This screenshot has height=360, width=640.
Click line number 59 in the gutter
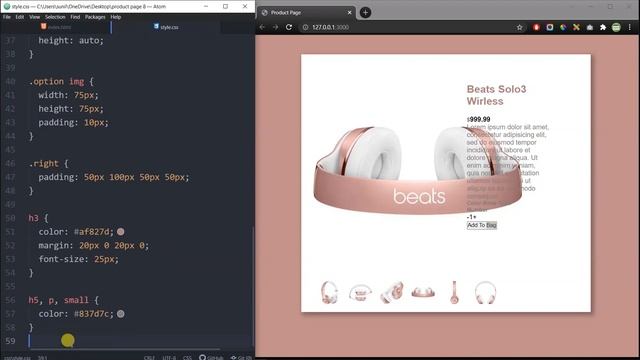point(10,341)
